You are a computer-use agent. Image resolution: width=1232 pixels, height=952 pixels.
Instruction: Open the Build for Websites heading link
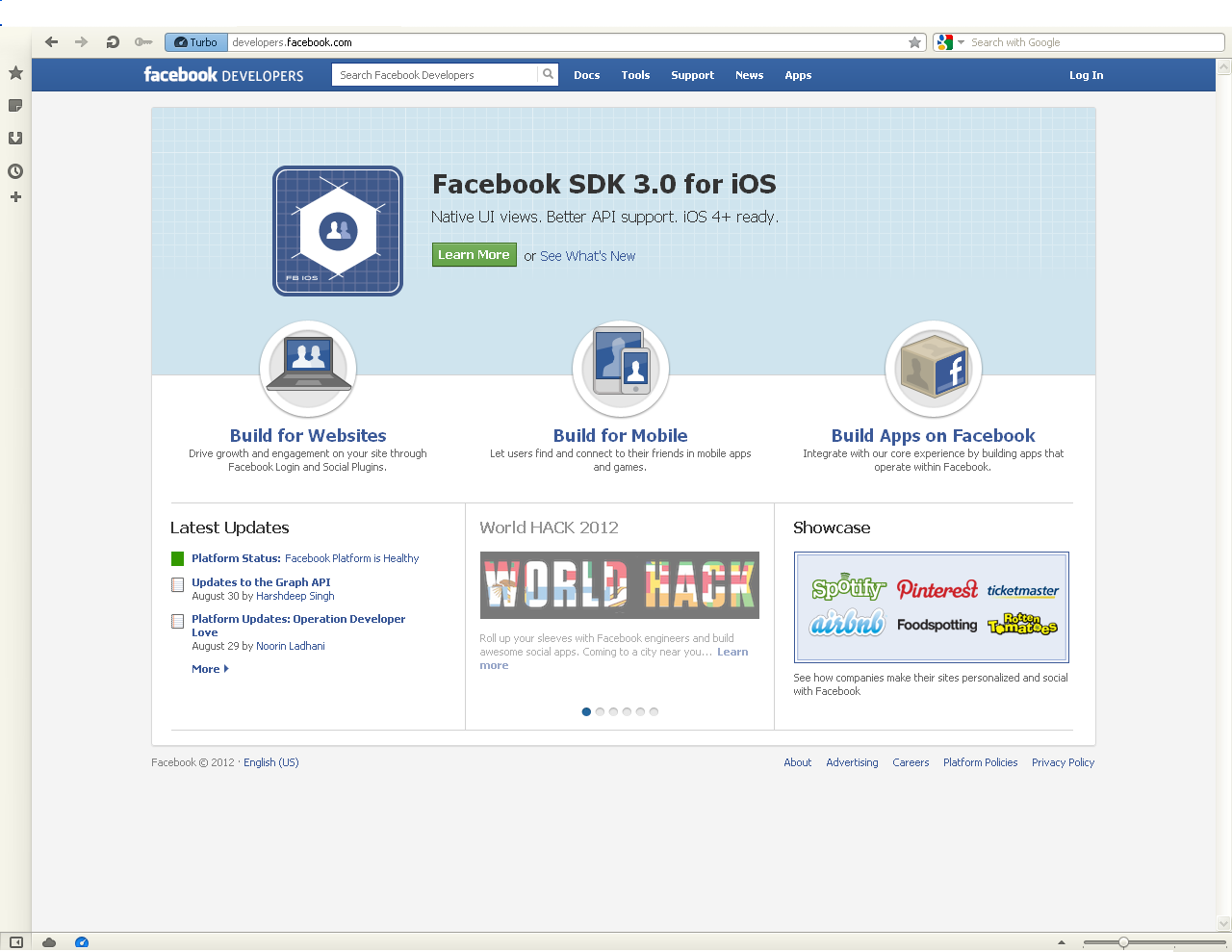pos(308,436)
